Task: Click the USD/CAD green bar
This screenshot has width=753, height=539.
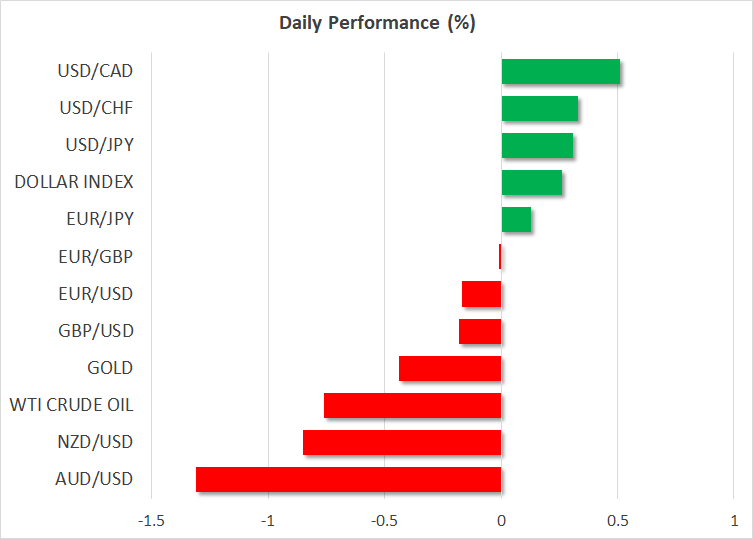Action: point(560,72)
